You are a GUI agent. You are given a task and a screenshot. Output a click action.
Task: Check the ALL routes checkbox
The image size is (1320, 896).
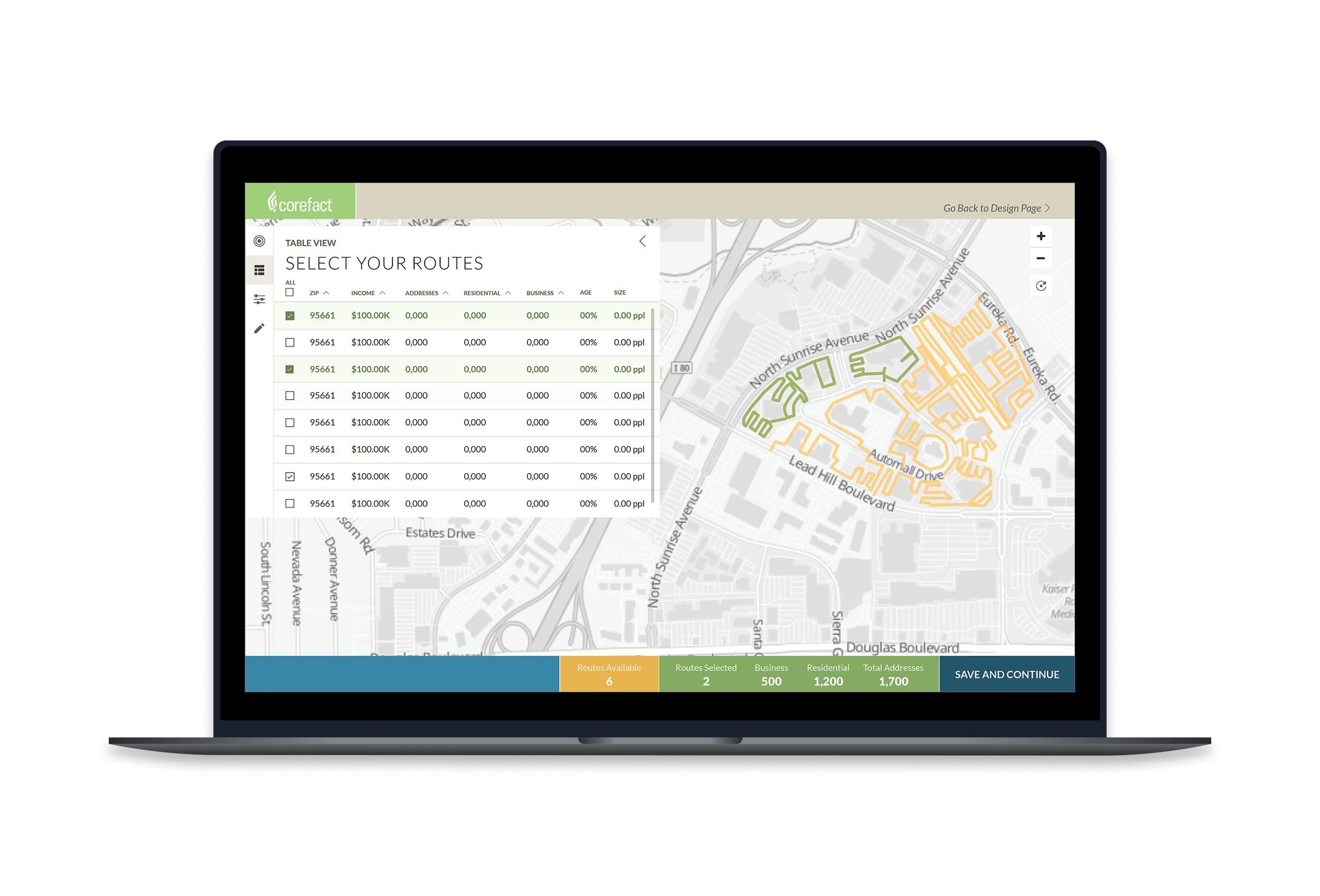tap(290, 293)
